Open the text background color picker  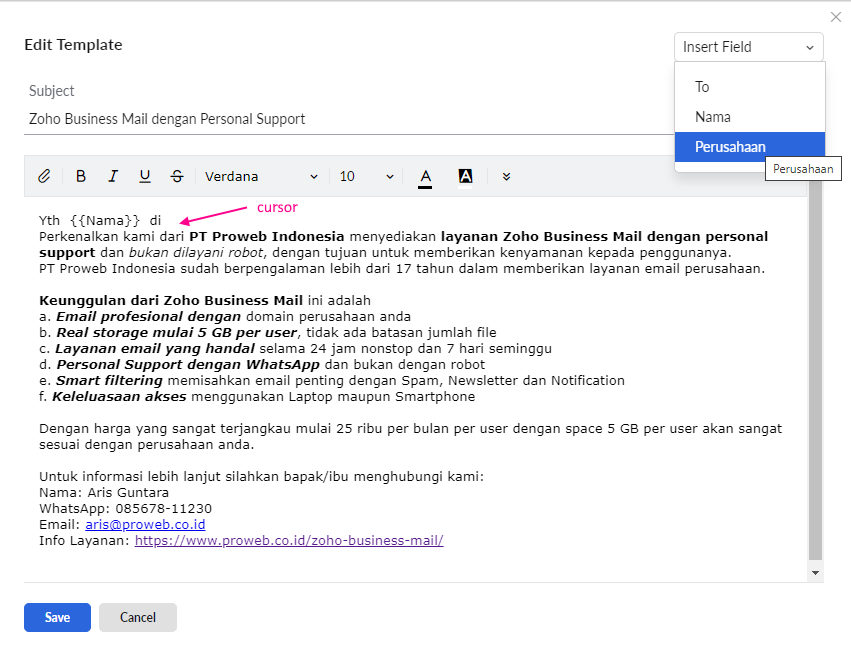coord(465,177)
